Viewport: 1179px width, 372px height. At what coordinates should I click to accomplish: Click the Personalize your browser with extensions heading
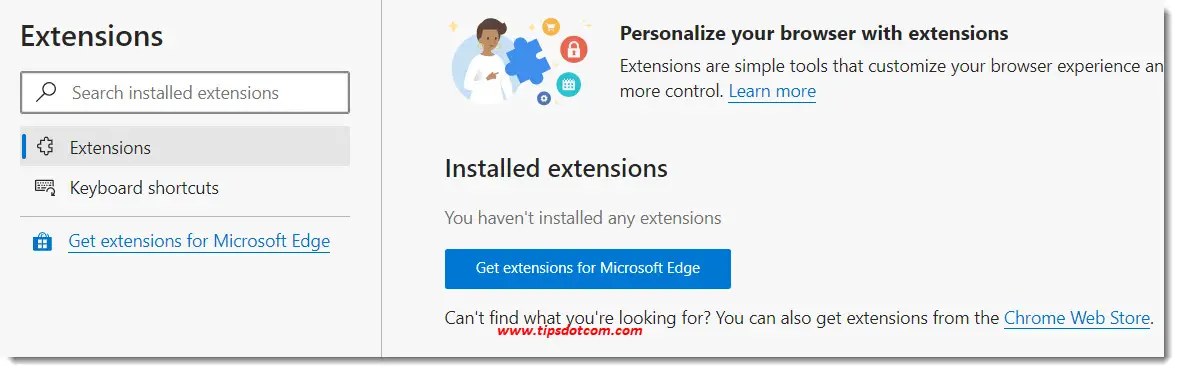[x=814, y=33]
